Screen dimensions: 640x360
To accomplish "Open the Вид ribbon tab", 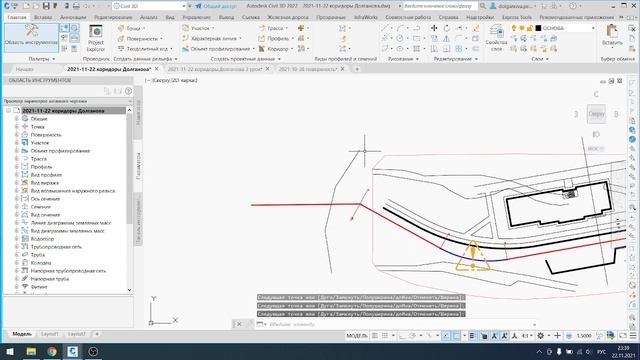I will click(170, 17).
